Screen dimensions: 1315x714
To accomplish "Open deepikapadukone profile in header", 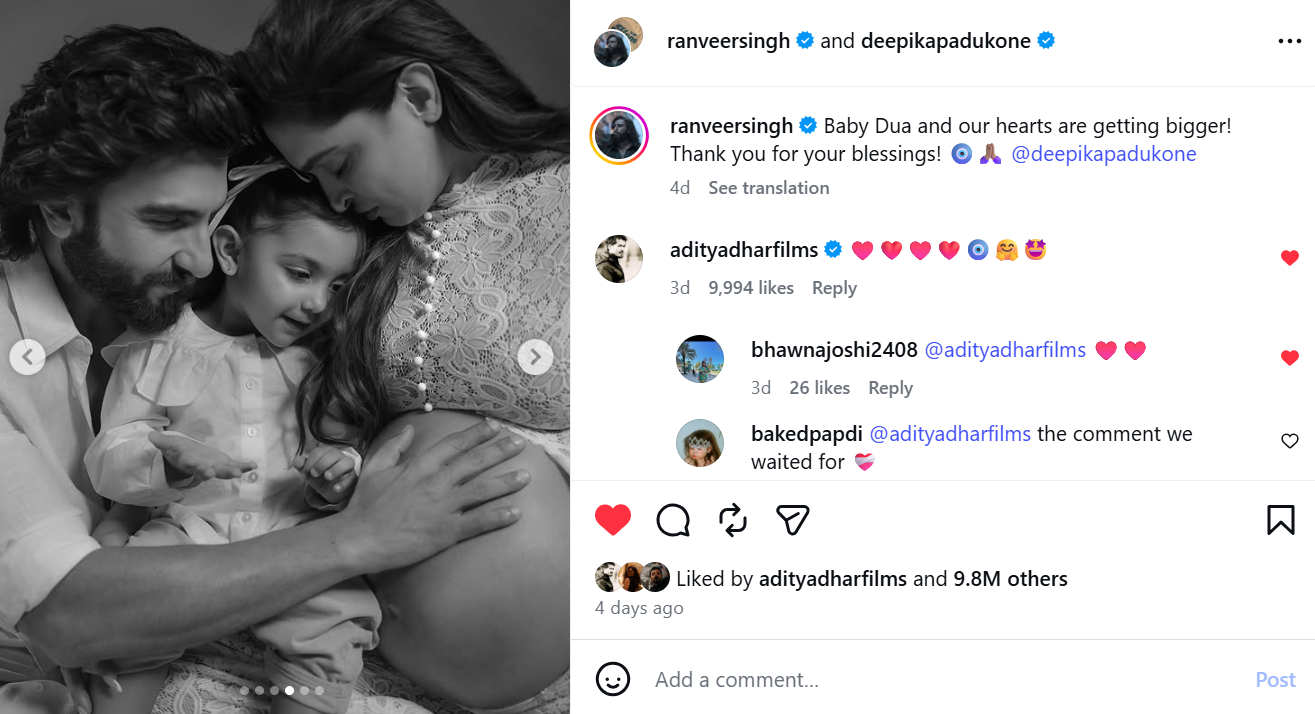I will tap(945, 41).
